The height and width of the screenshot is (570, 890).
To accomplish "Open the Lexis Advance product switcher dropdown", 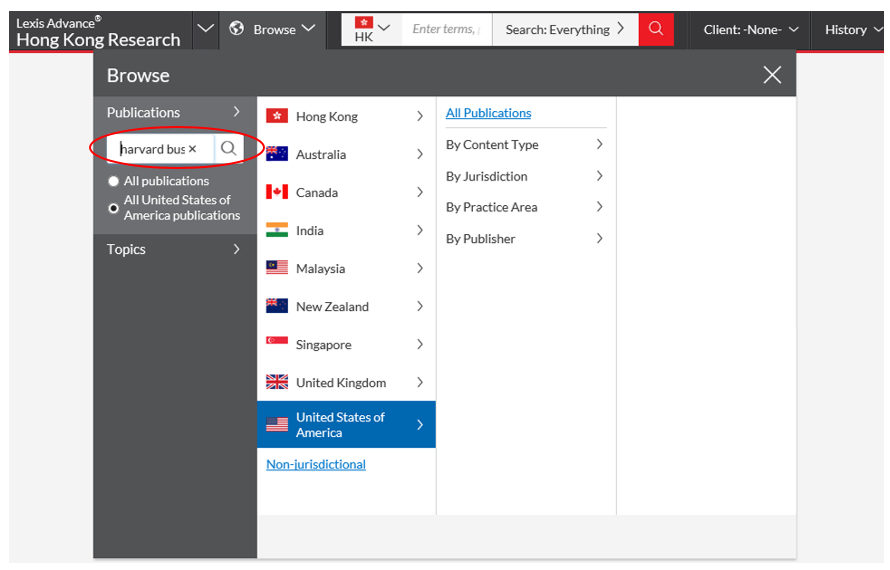I will click(205, 28).
